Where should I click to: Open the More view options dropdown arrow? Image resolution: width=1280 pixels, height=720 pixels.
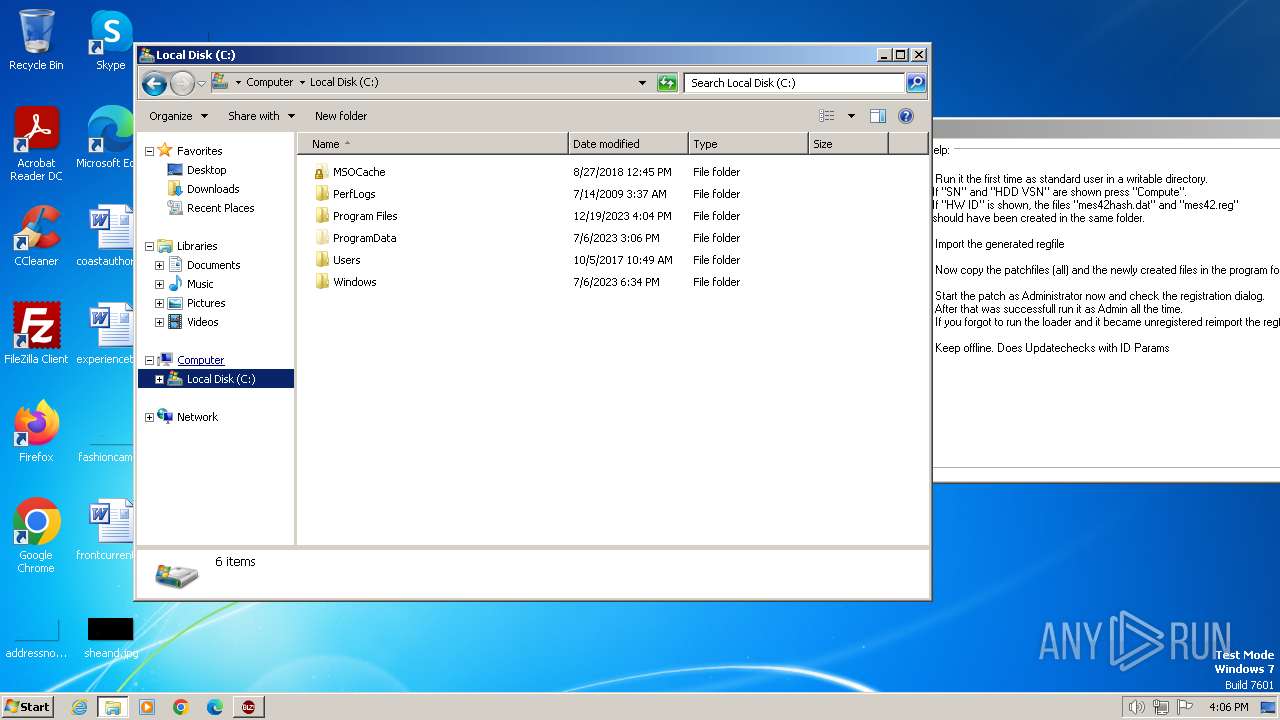point(851,116)
